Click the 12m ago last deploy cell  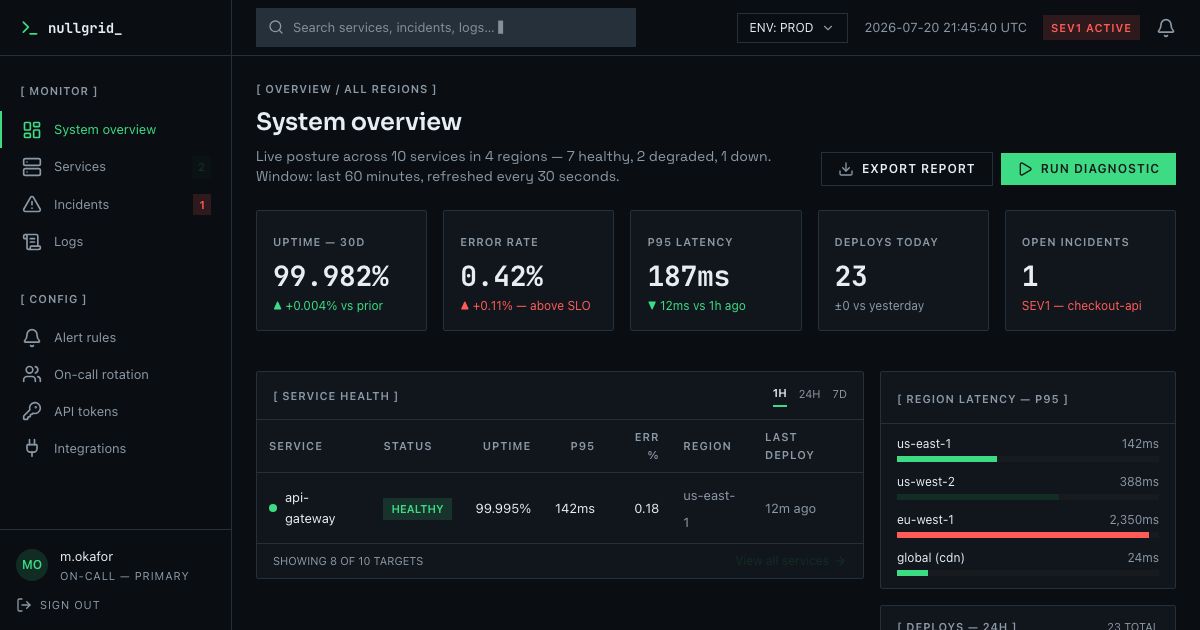(790, 509)
